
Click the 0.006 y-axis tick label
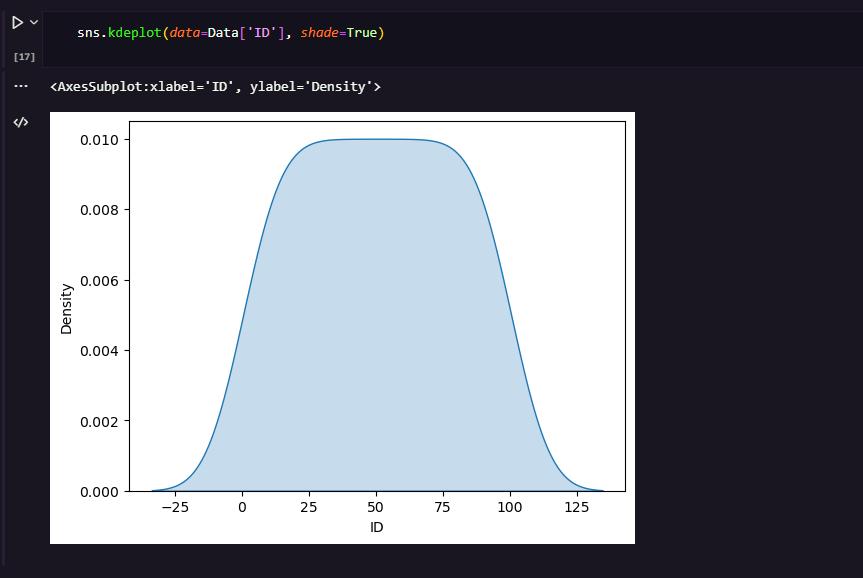(x=99, y=281)
